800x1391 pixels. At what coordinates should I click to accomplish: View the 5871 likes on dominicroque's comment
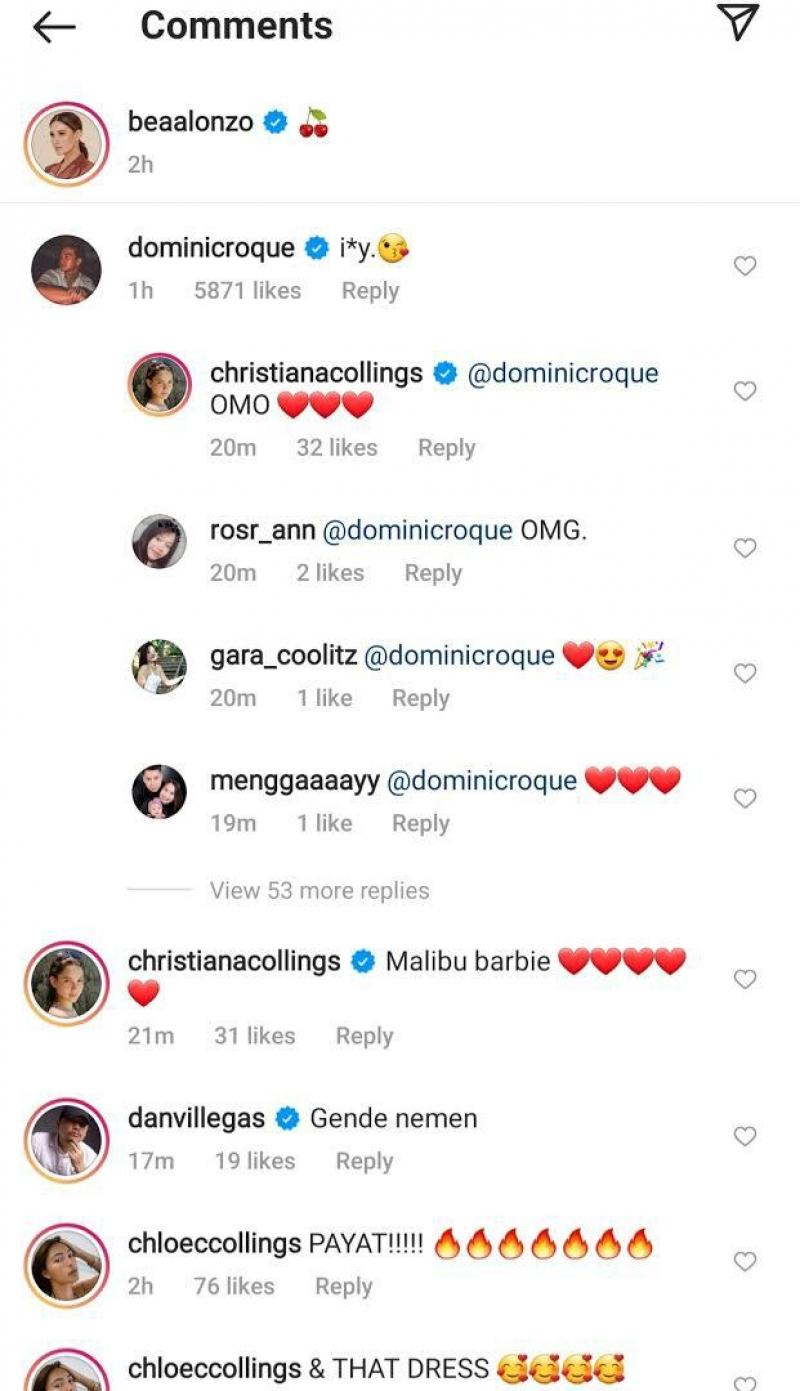coord(247,291)
